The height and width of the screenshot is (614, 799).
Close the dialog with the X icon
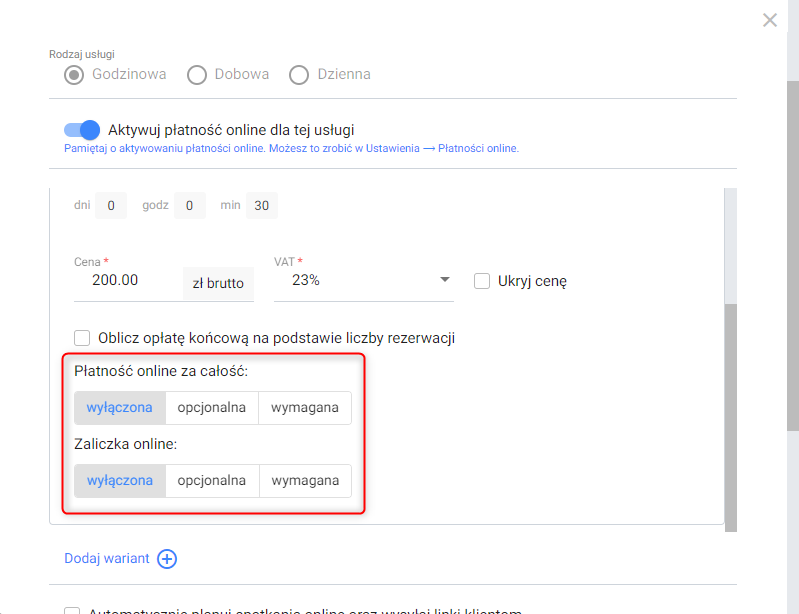[x=769, y=20]
